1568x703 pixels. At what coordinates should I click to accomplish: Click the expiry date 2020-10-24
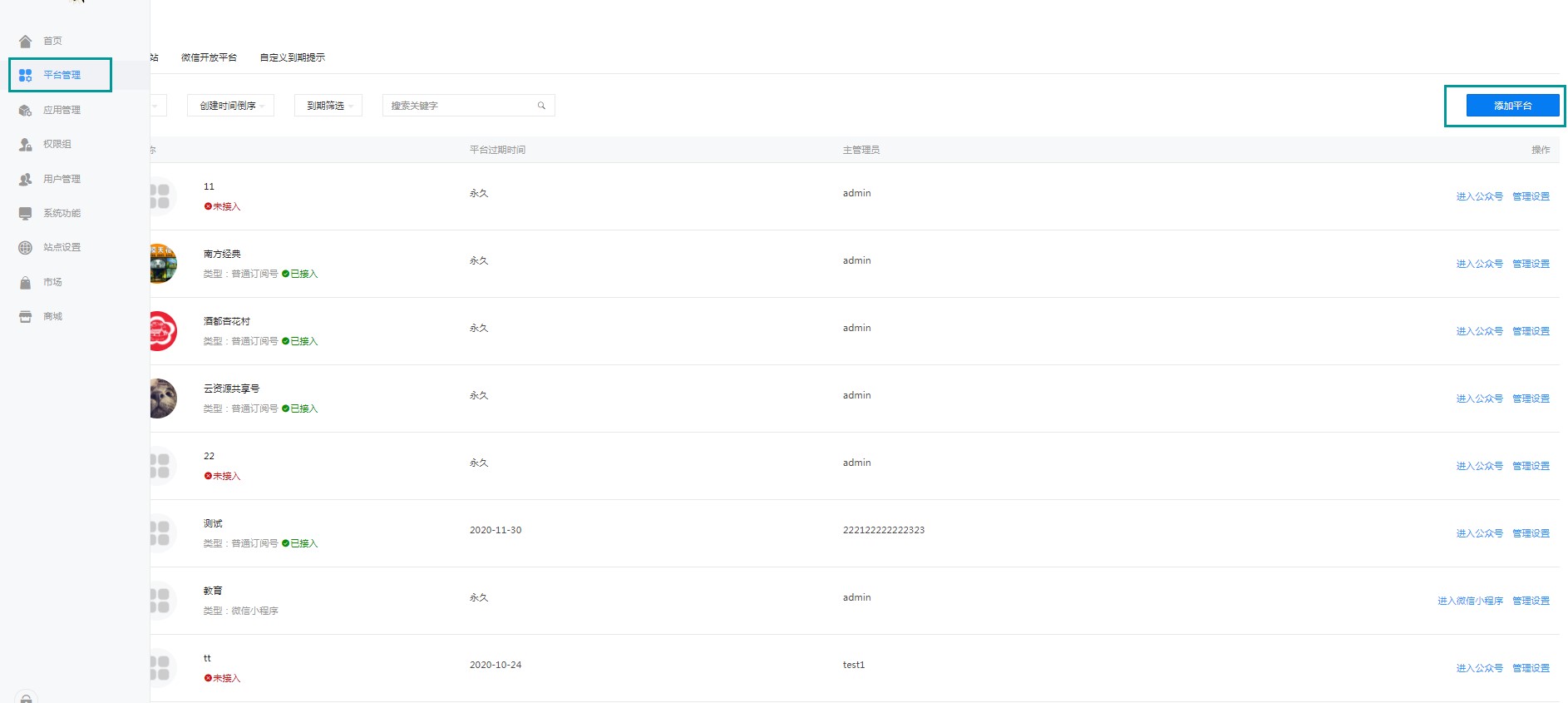pos(496,665)
